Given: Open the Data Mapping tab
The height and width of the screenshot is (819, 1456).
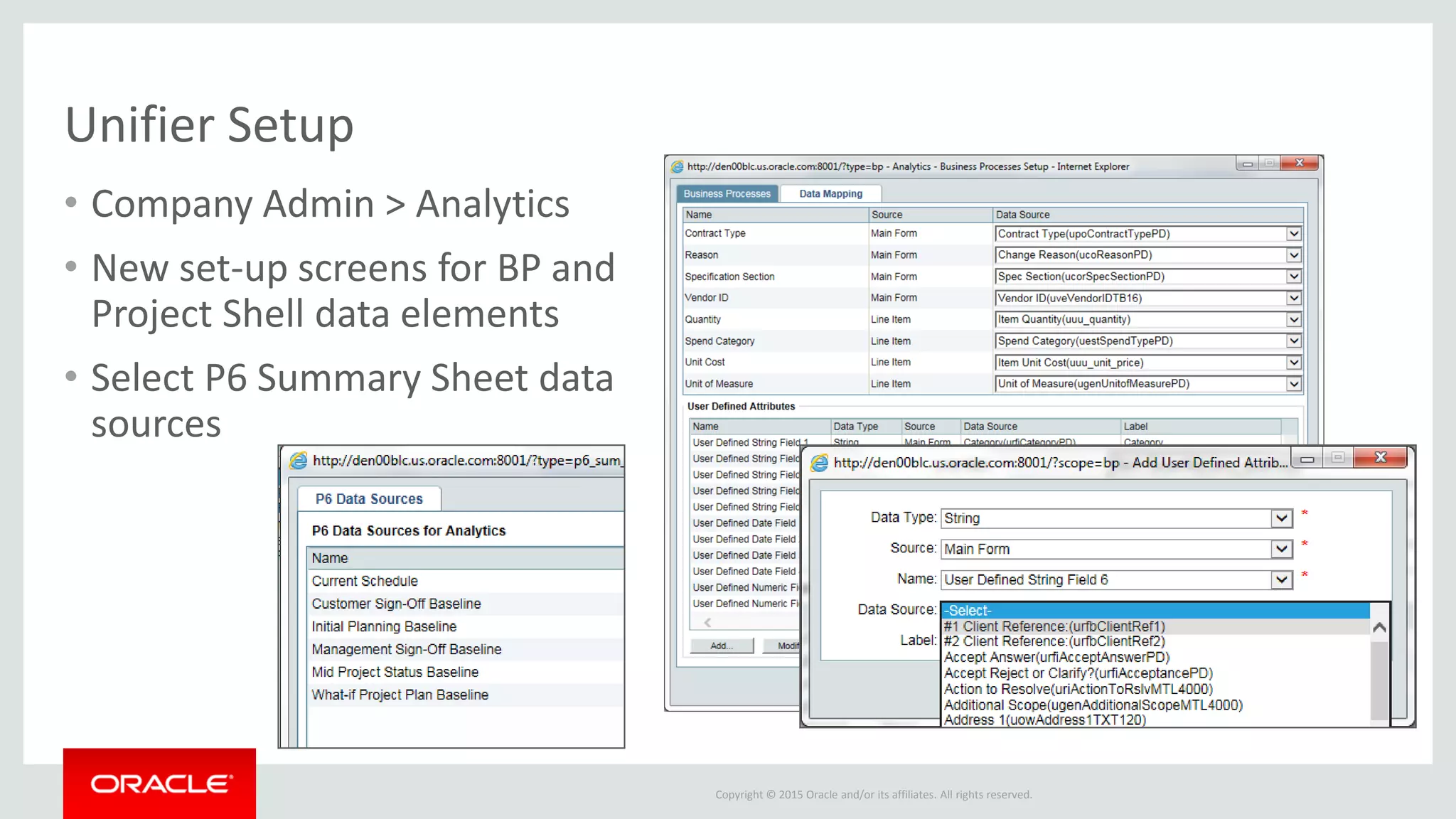Looking at the screenshot, I should coord(830,193).
